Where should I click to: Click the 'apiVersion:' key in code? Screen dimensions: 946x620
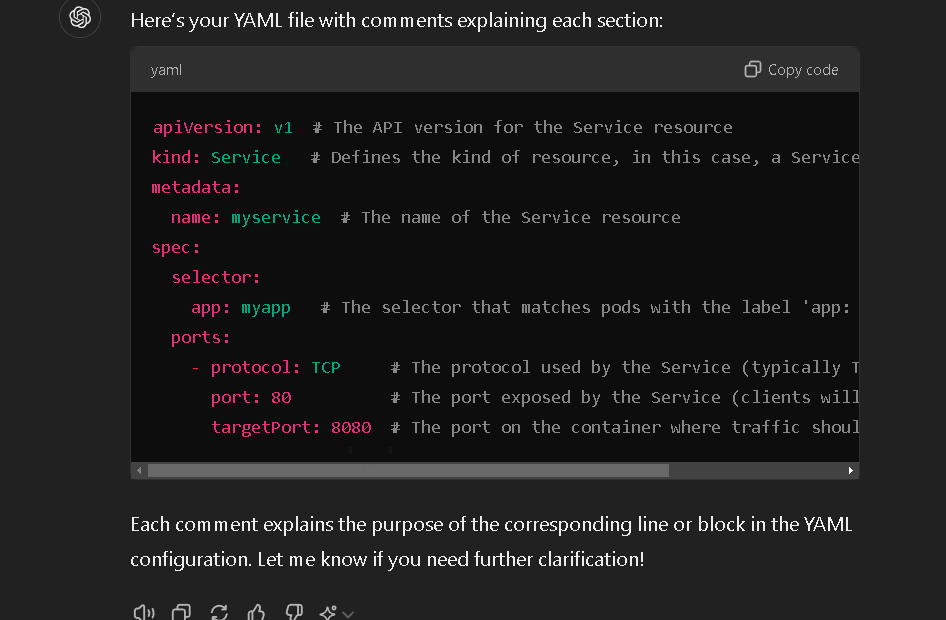[x=208, y=127]
